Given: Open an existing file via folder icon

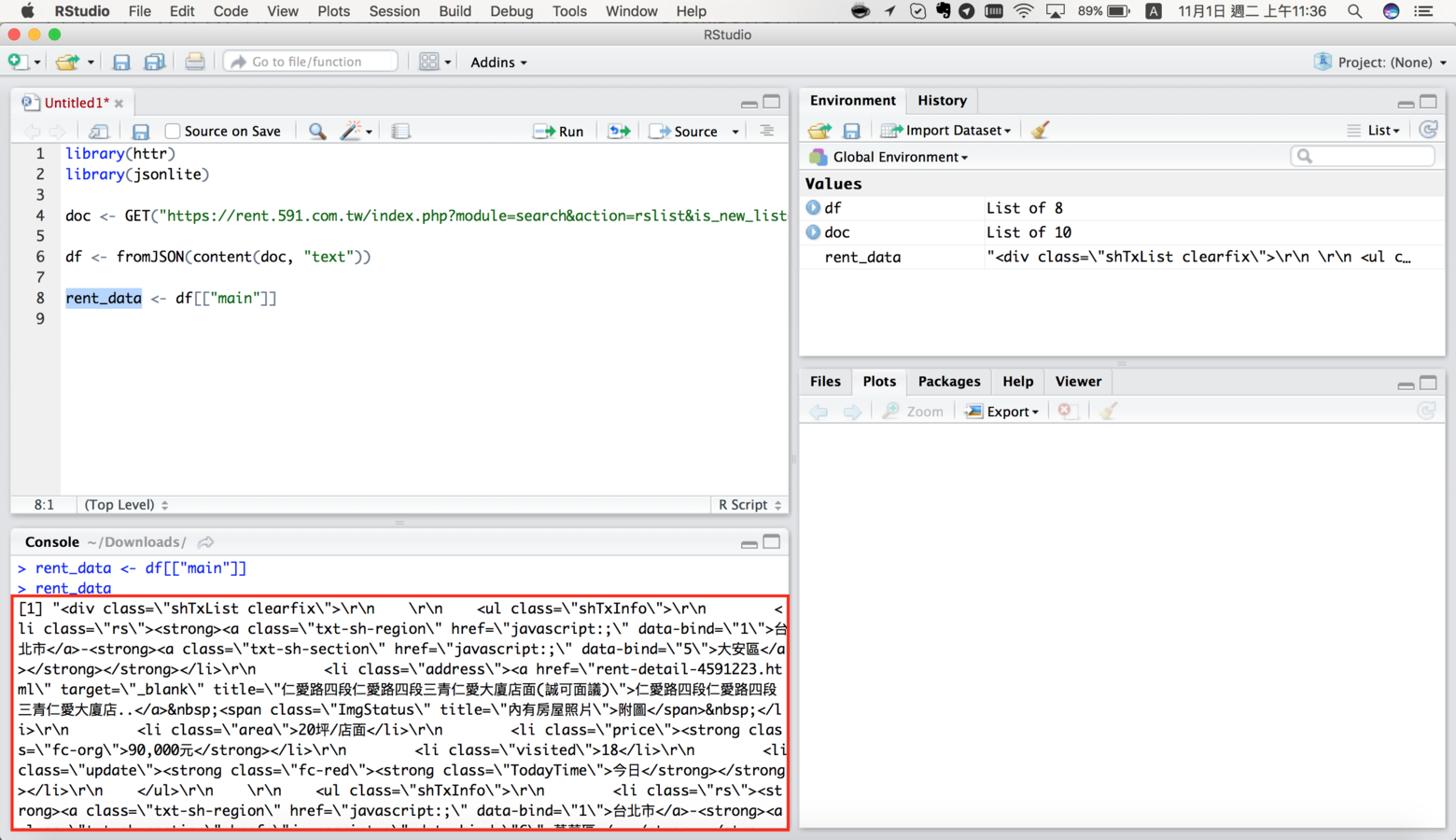Looking at the screenshot, I should (x=66, y=62).
